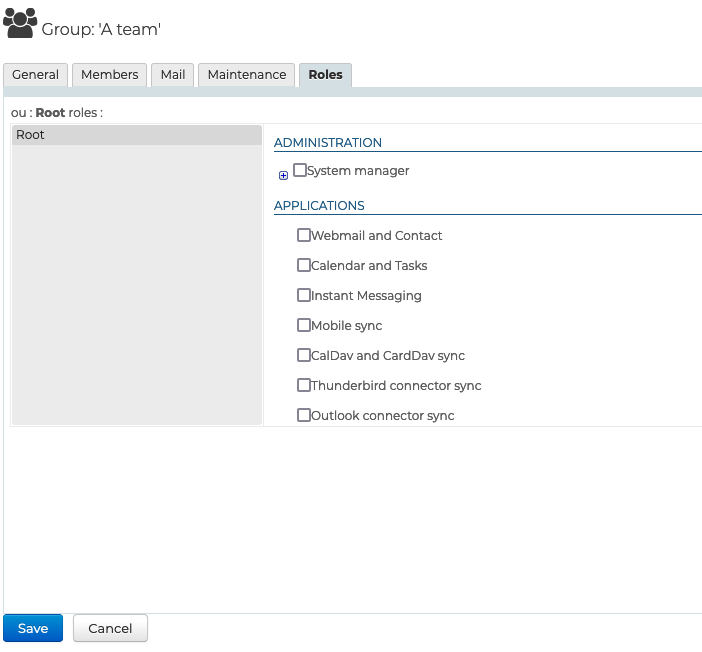
Task: Enable Thunderbird connector sync
Action: (304, 386)
